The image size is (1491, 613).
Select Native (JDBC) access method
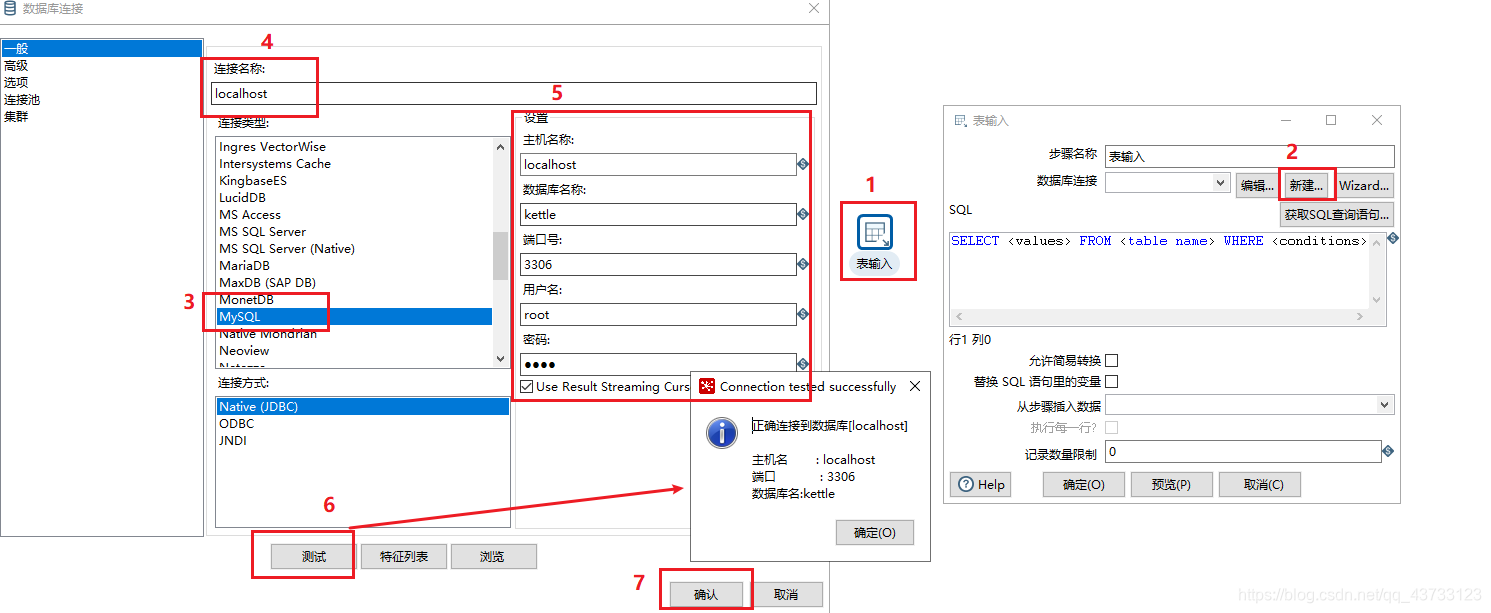coord(362,406)
